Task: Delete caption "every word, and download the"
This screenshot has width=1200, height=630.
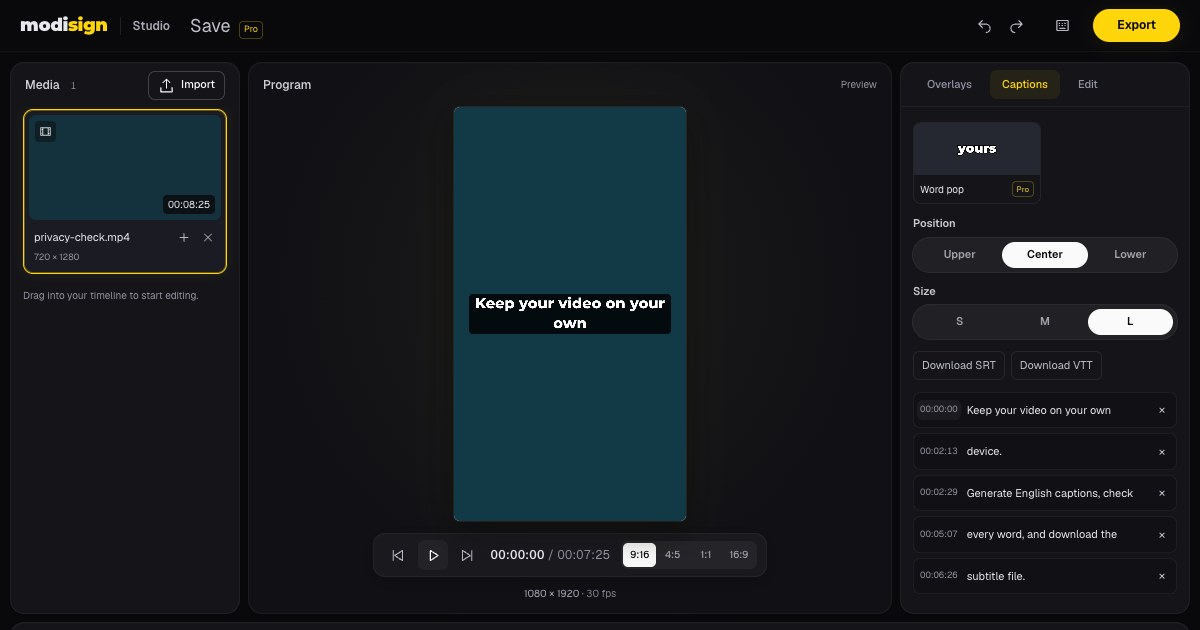Action: [1162, 535]
